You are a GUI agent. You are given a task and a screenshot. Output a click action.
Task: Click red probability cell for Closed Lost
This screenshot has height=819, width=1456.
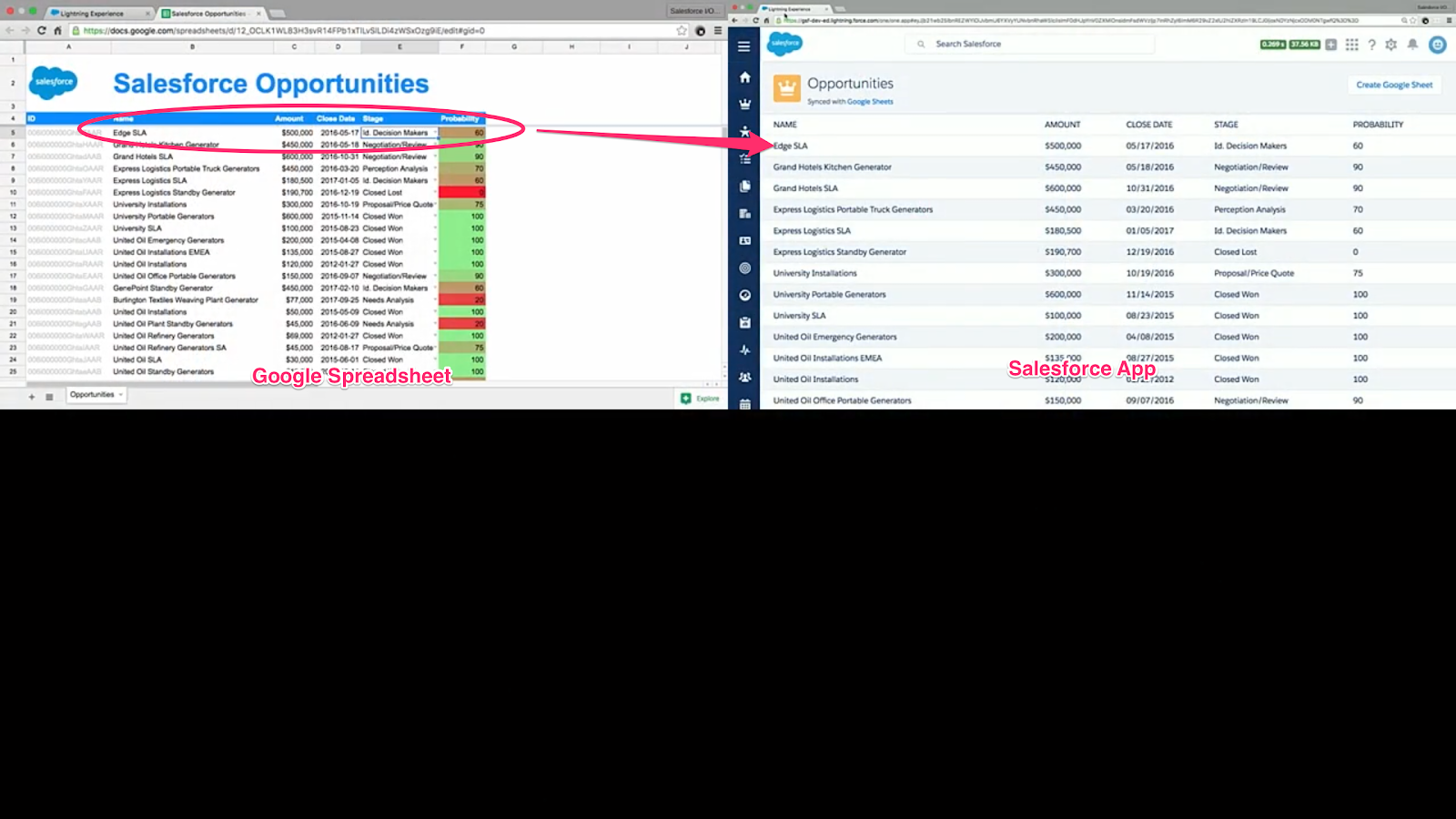(462, 193)
